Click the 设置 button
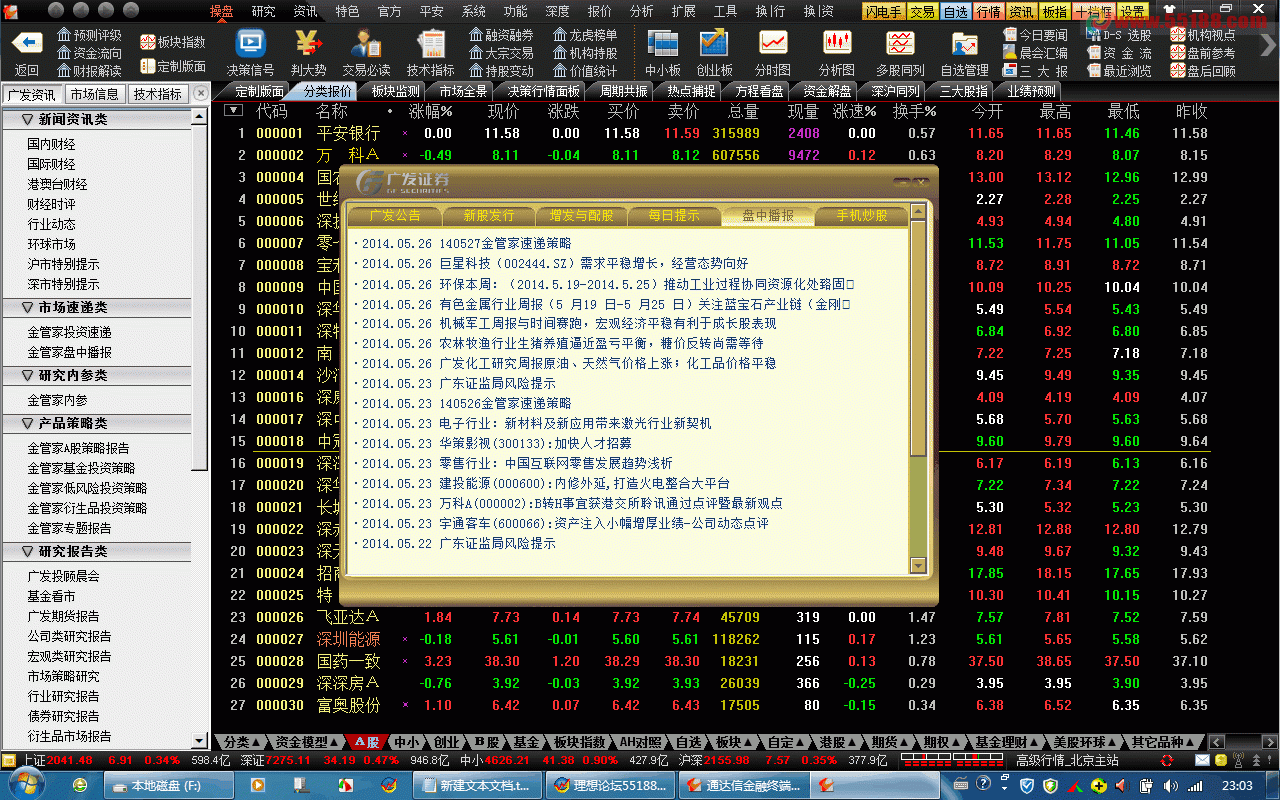Viewport: 1280px width, 800px height. click(x=1133, y=11)
